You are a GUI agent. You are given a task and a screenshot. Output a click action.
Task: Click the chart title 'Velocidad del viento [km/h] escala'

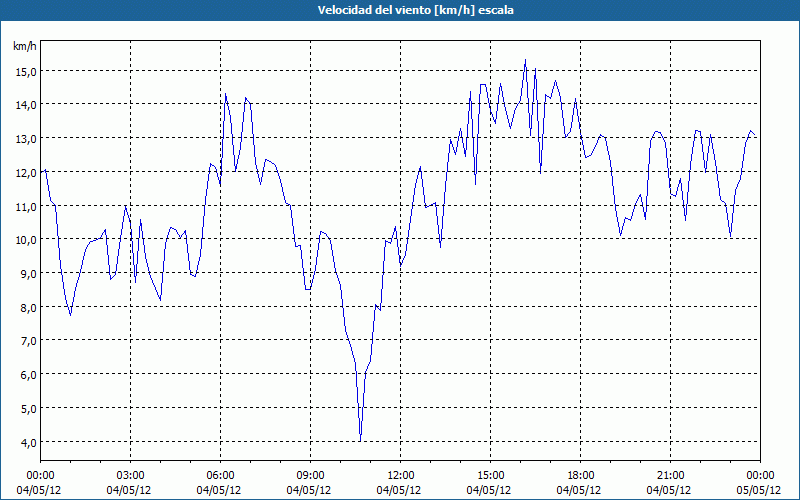(415, 10)
